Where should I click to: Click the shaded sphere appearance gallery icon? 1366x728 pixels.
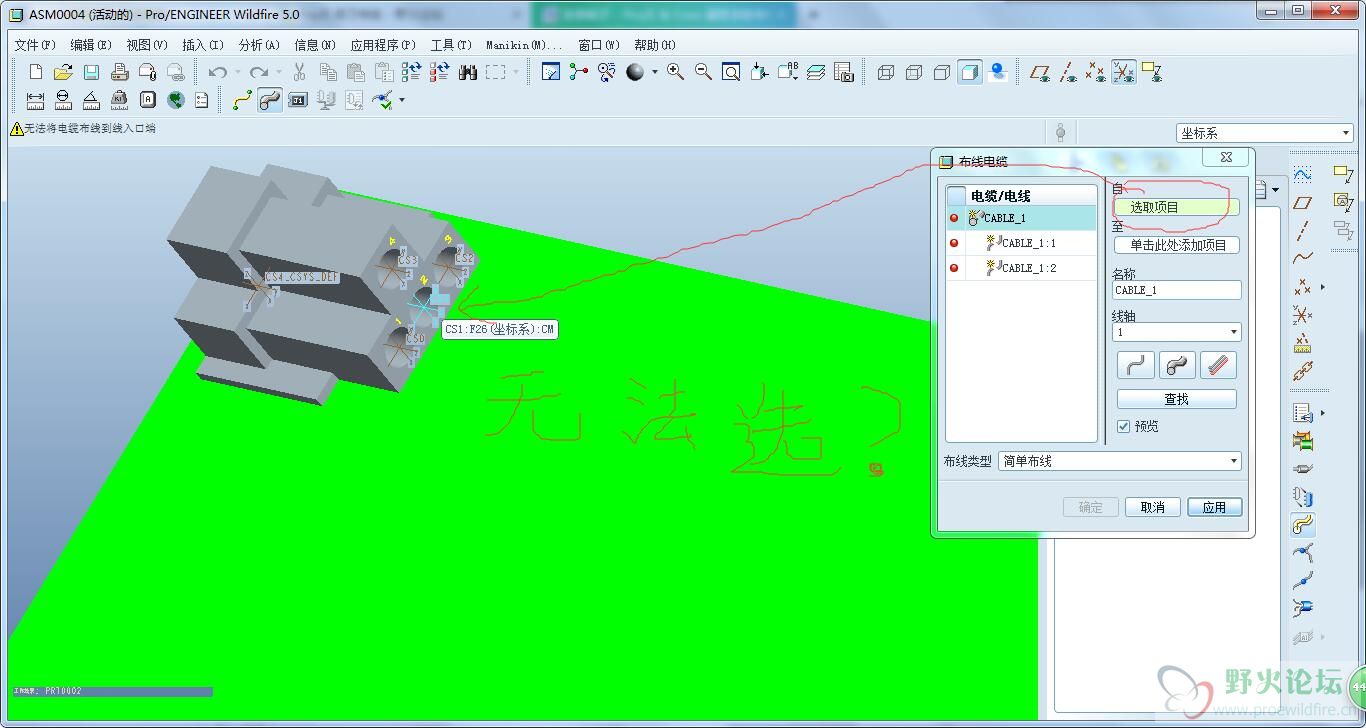point(635,72)
